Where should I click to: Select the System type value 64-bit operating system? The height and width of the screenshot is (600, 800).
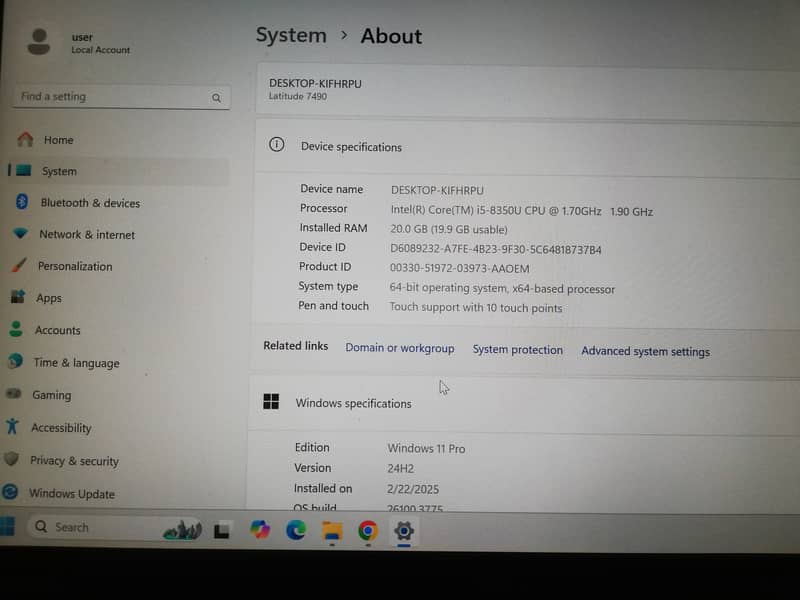click(x=502, y=288)
